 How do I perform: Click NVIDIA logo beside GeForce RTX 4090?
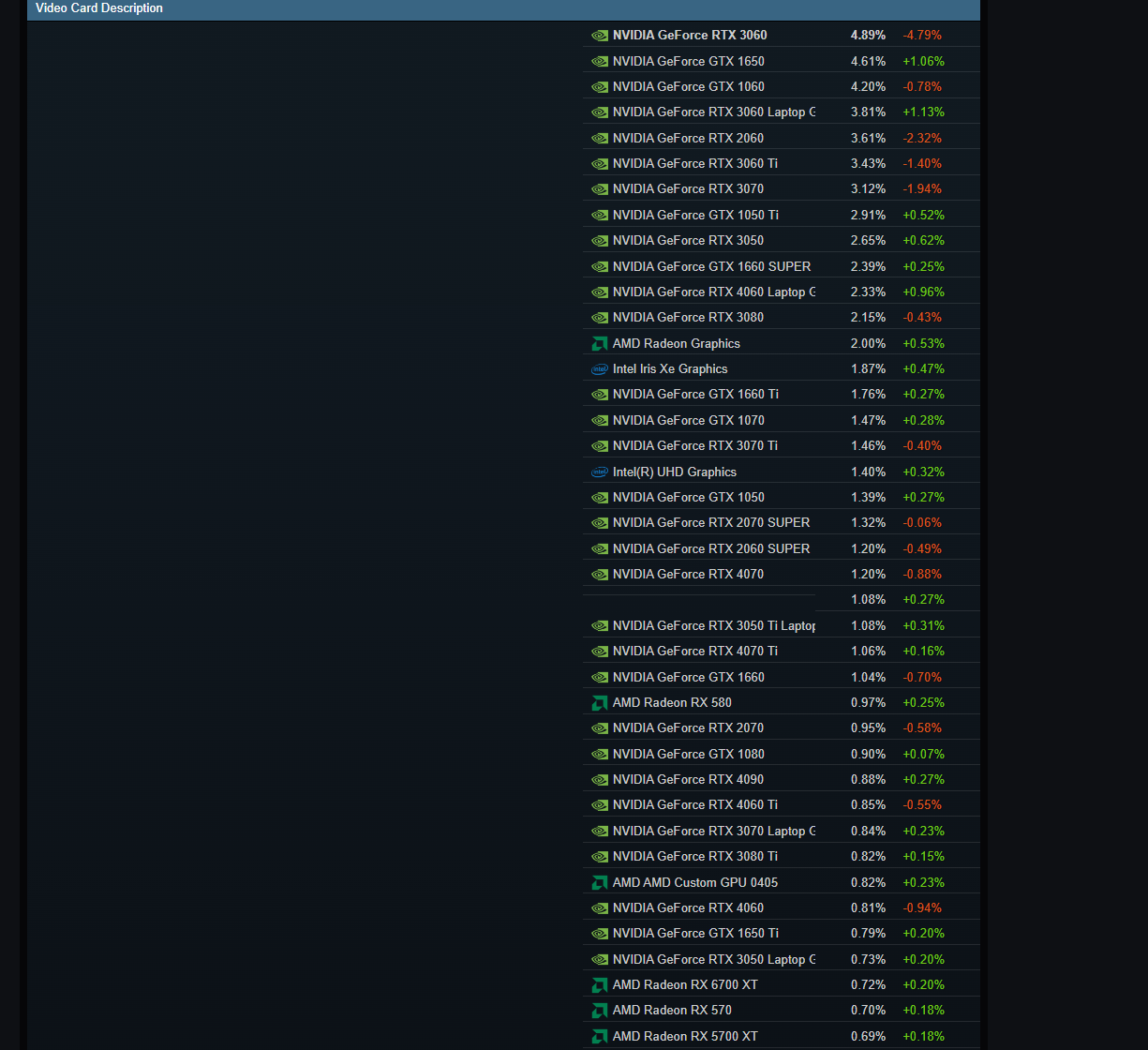click(x=600, y=780)
